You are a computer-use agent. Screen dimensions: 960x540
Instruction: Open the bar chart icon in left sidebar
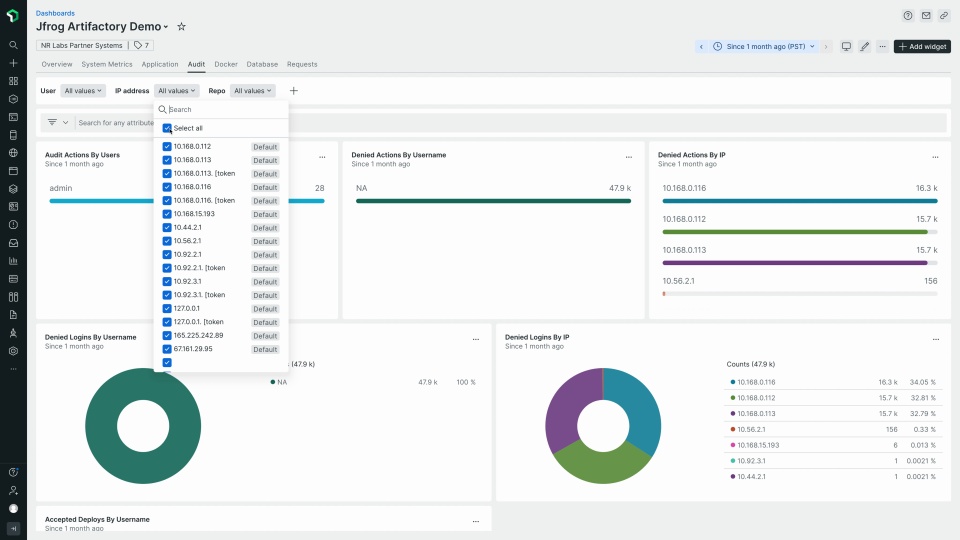tap(13, 261)
